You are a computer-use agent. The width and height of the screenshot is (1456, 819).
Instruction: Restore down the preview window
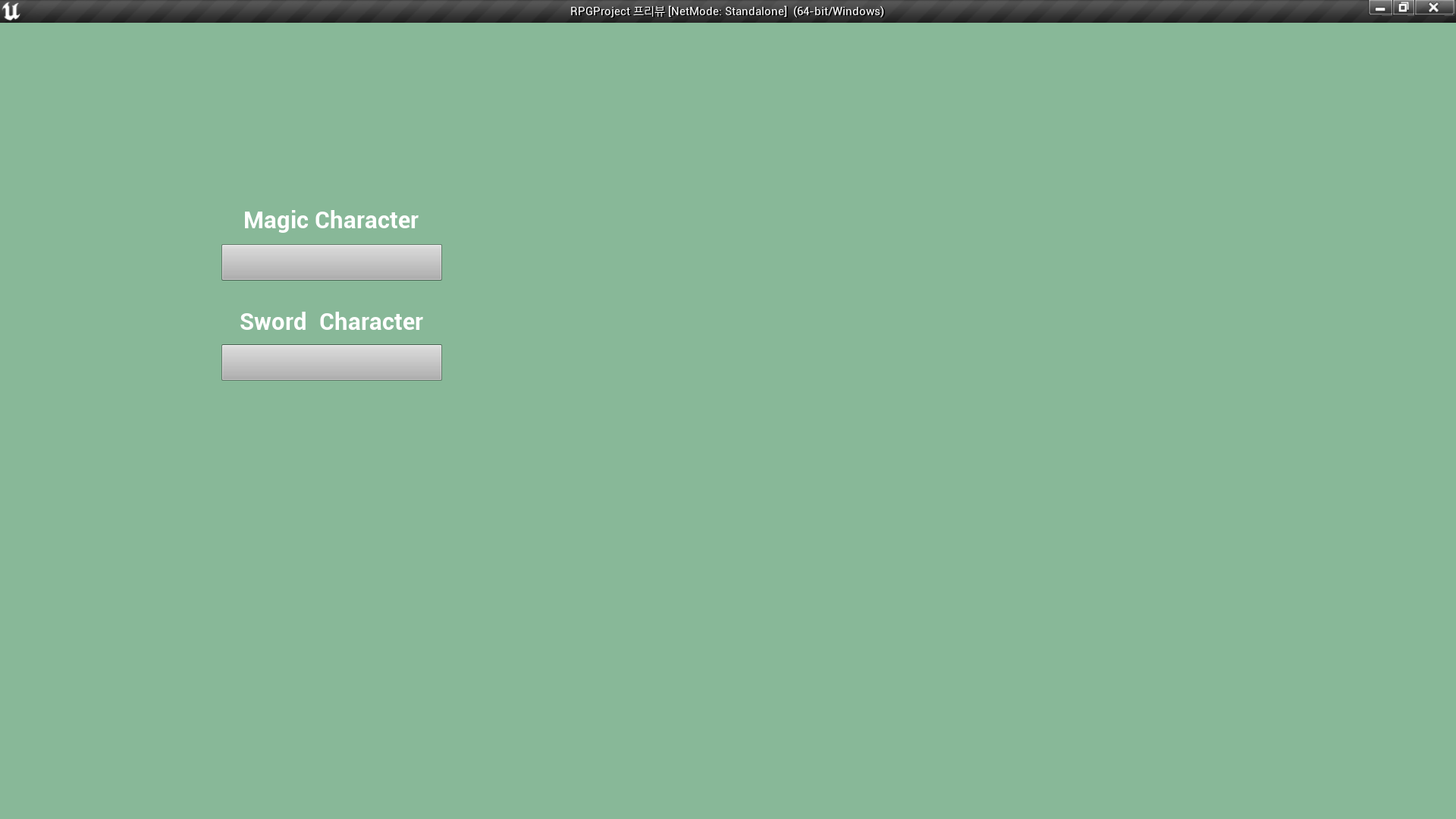(x=1403, y=8)
